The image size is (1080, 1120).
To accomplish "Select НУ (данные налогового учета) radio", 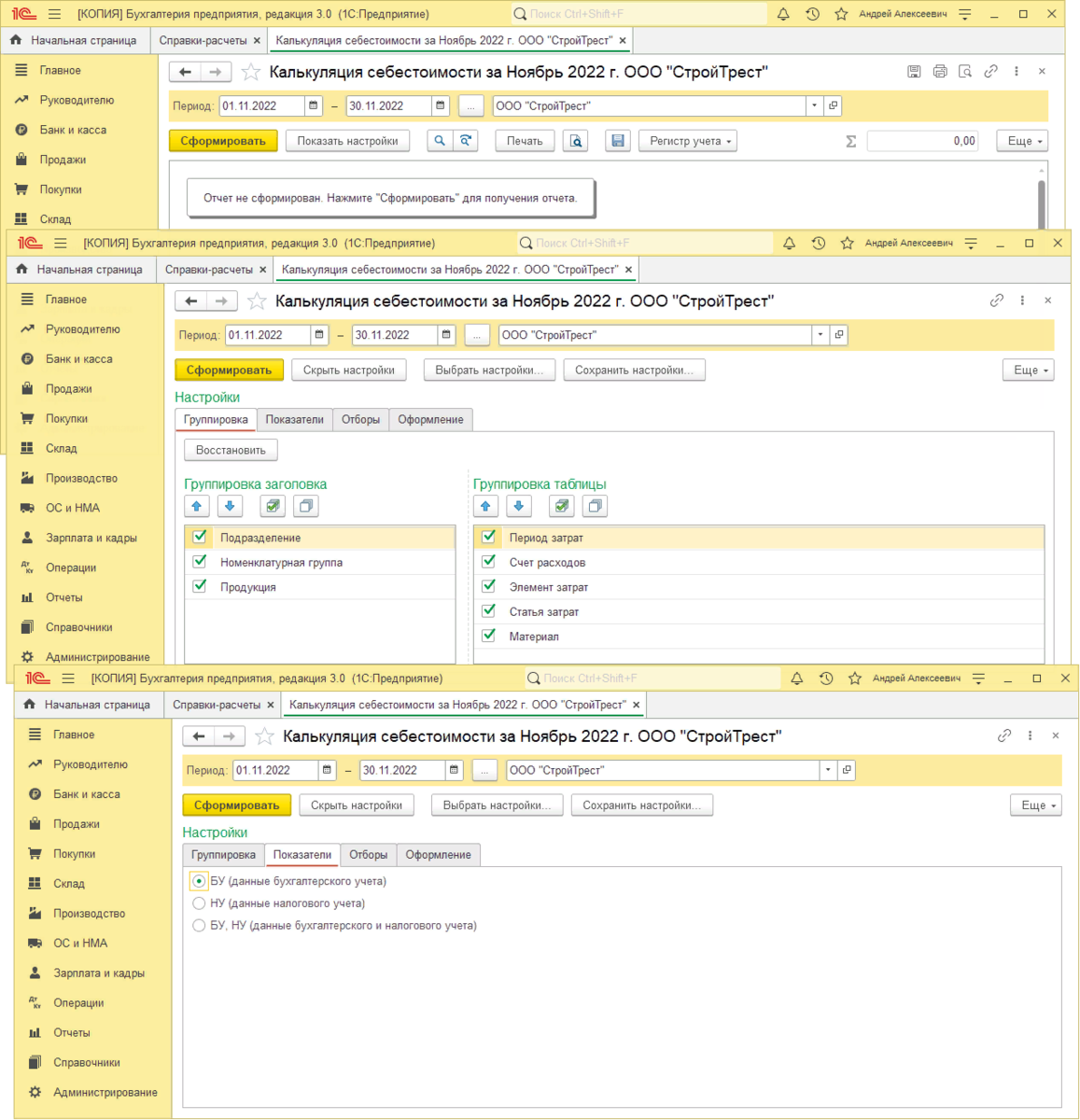I will [199, 903].
